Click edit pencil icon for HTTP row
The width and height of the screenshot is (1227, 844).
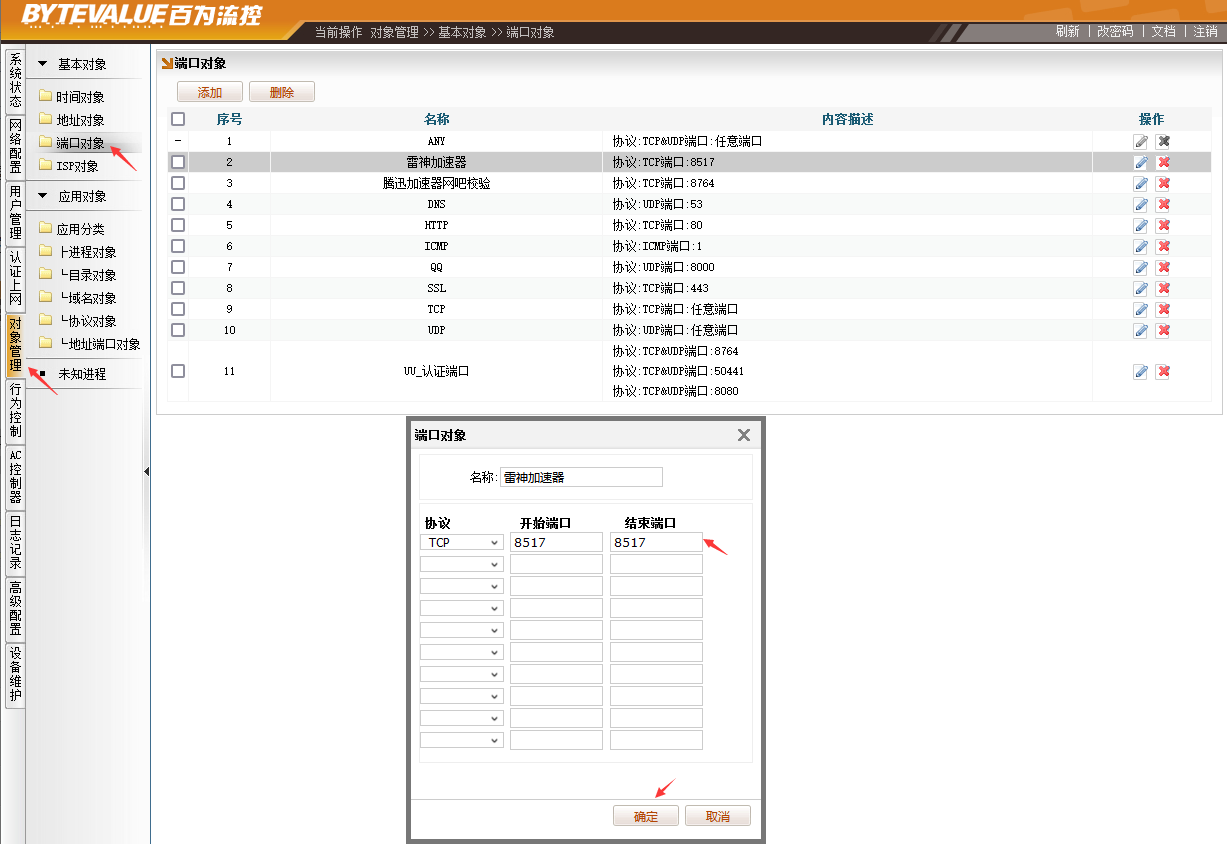click(1140, 225)
